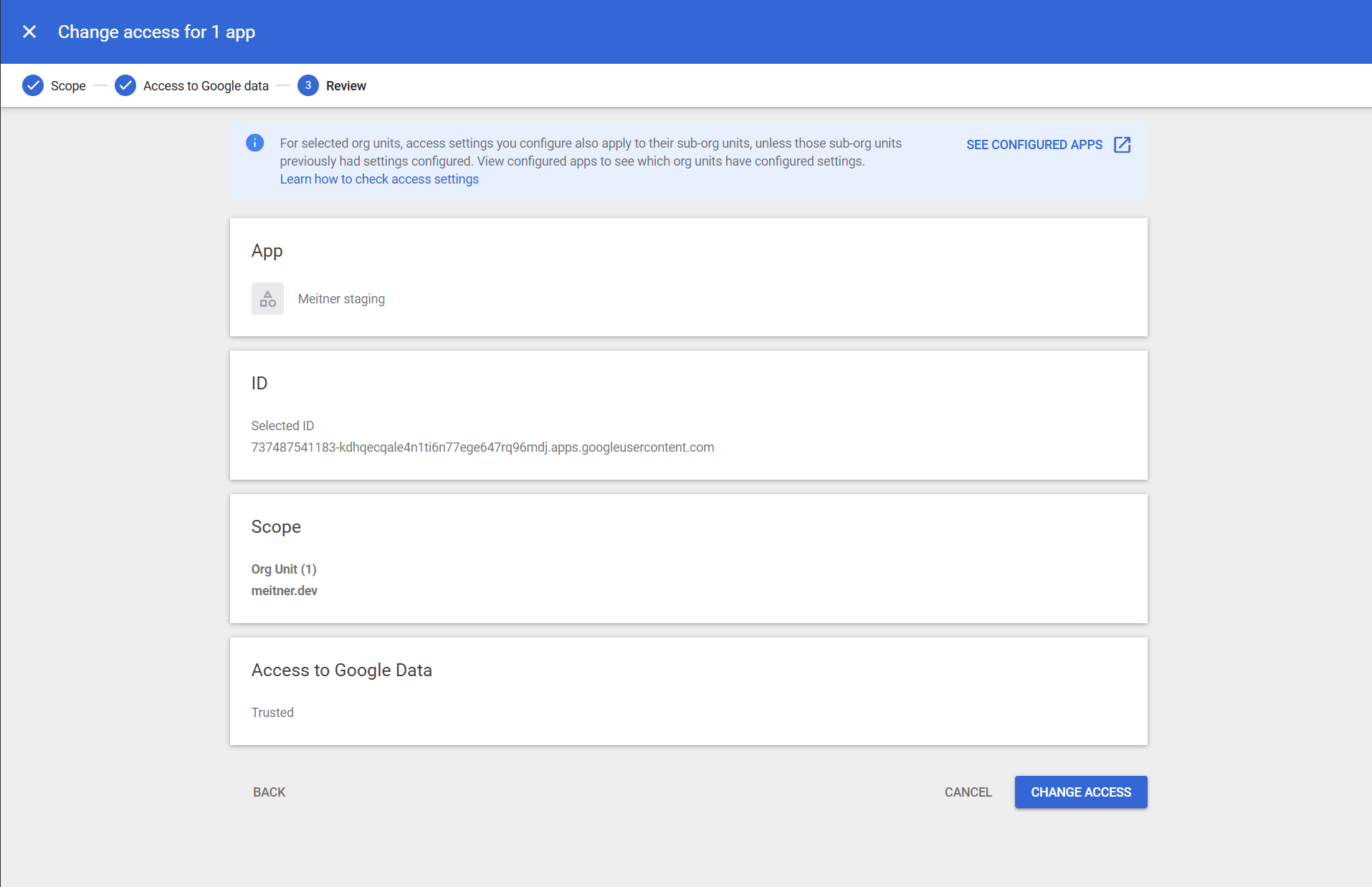This screenshot has width=1372, height=887.
Task: Click the Trusted access value
Action: 272,713
